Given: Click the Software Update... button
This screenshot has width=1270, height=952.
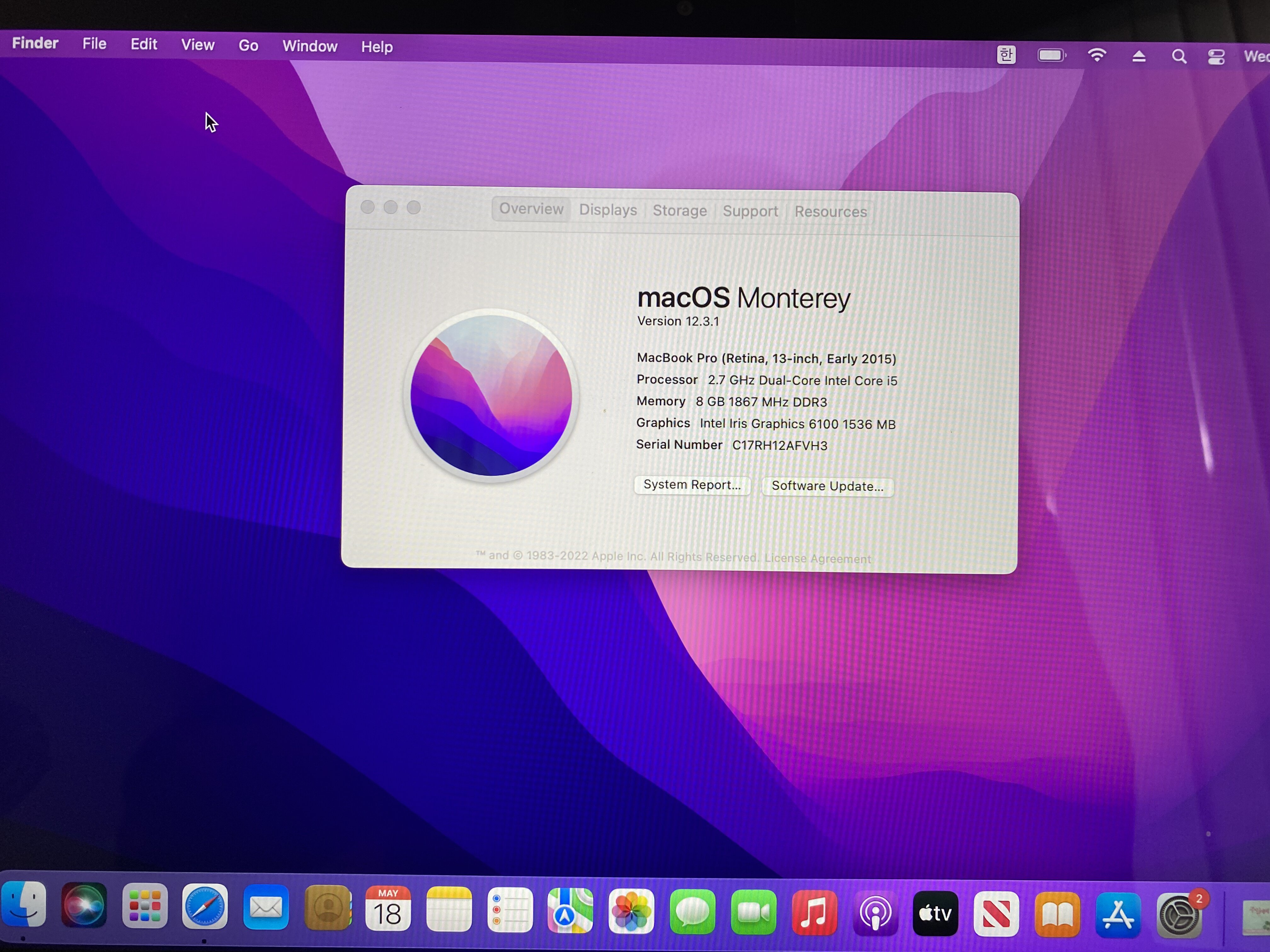Looking at the screenshot, I should coord(827,486).
